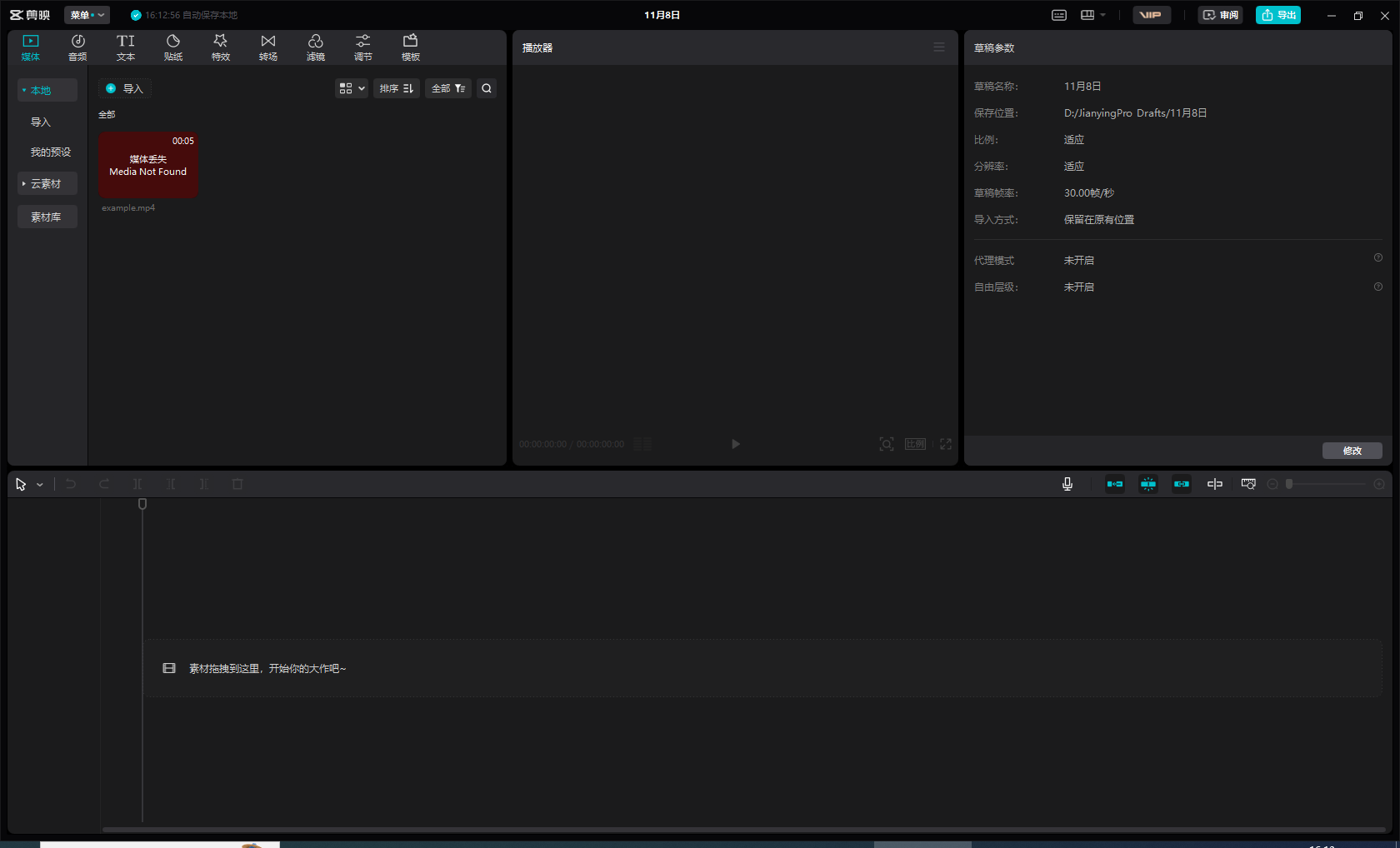Screen dimensions: 1400x848
Task: Toggle preview axis icon
Action: [1215, 484]
